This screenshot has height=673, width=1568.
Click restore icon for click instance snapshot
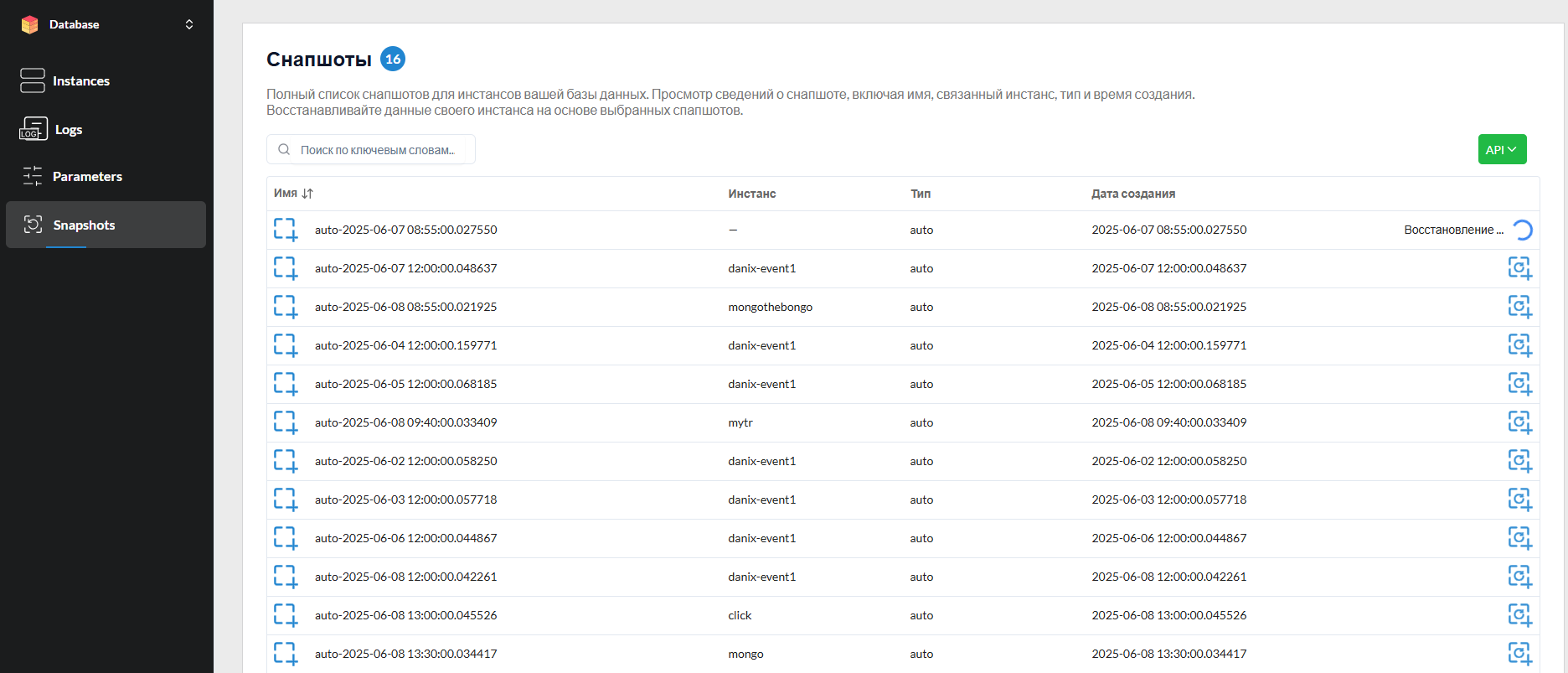tap(1519, 615)
